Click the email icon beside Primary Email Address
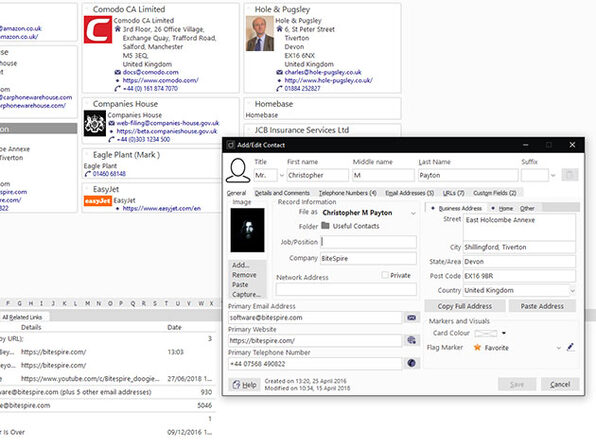Image resolution: width=596 pixels, height=447 pixels. (x=411, y=317)
